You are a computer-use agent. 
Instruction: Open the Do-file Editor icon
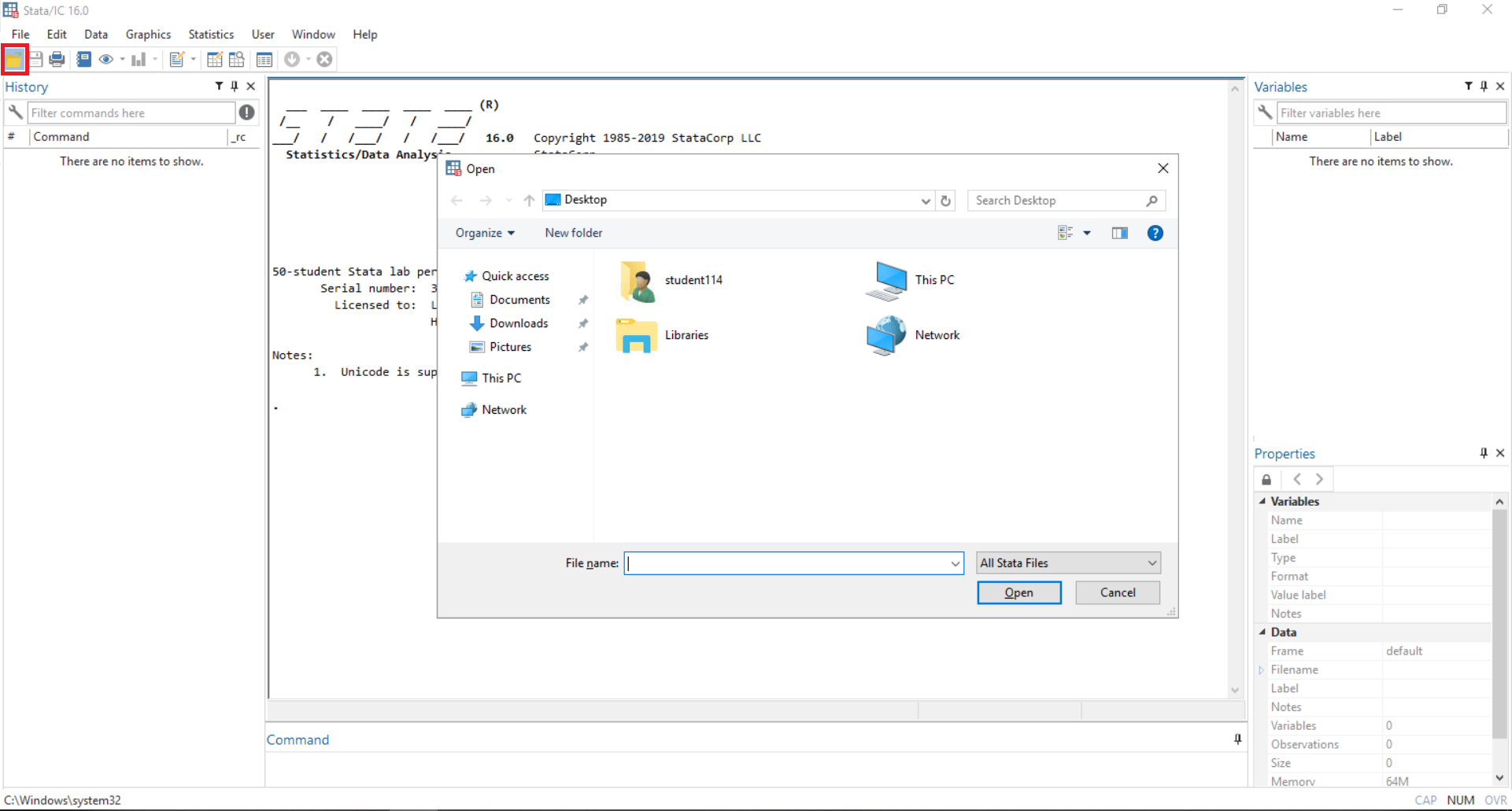coord(177,59)
